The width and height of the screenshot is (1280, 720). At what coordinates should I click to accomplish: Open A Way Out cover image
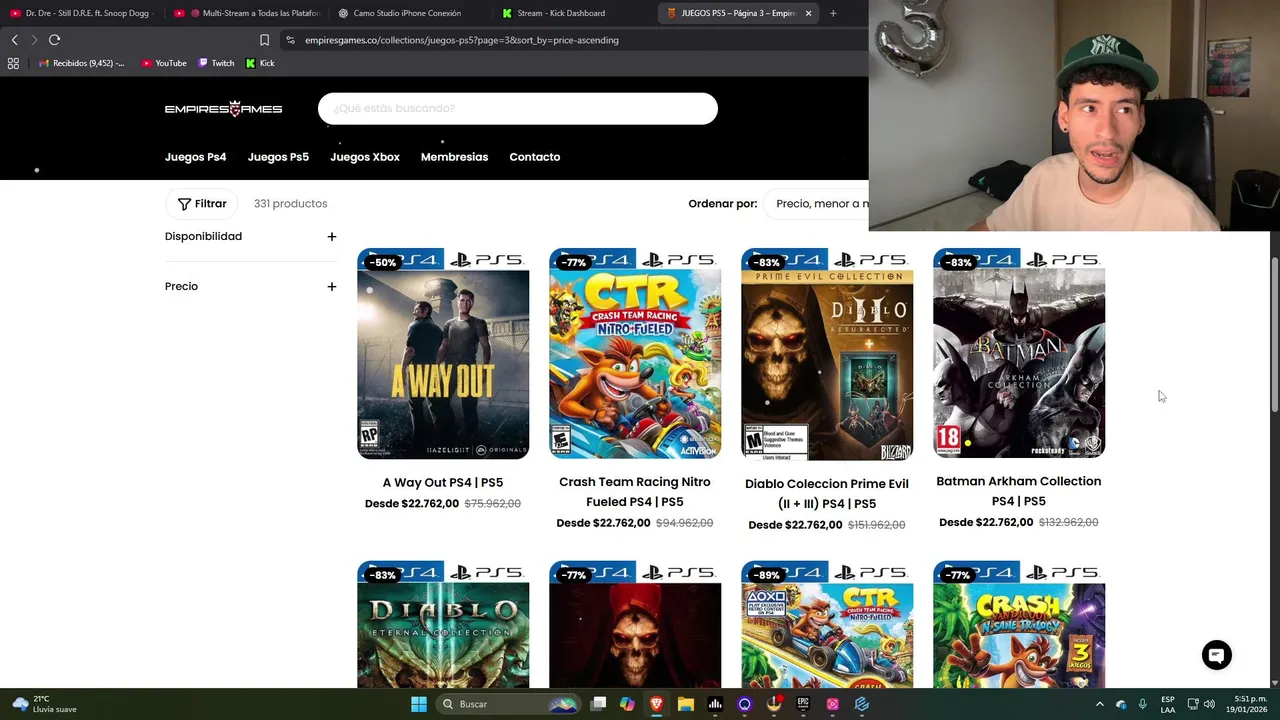click(443, 354)
